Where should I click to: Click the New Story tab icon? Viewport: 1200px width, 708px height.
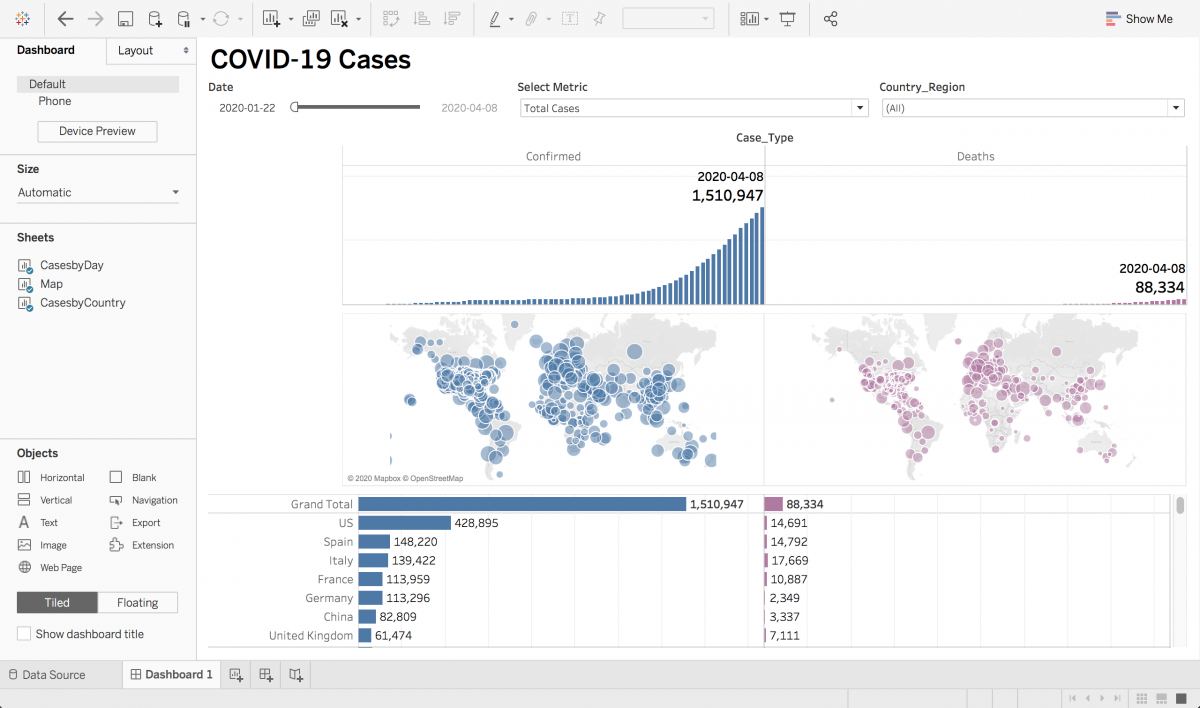click(x=296, y=675)
